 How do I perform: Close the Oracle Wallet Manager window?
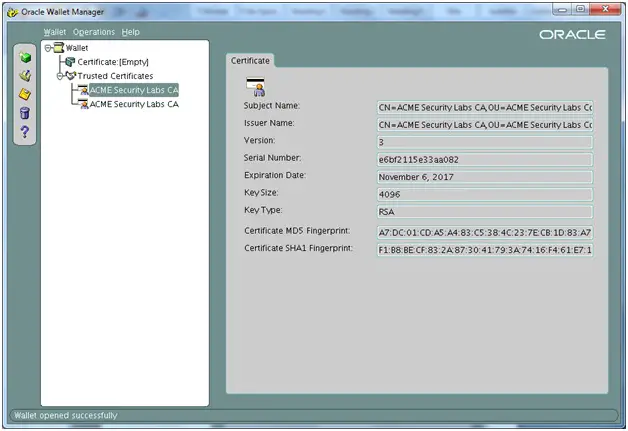(x=605, y=9)
